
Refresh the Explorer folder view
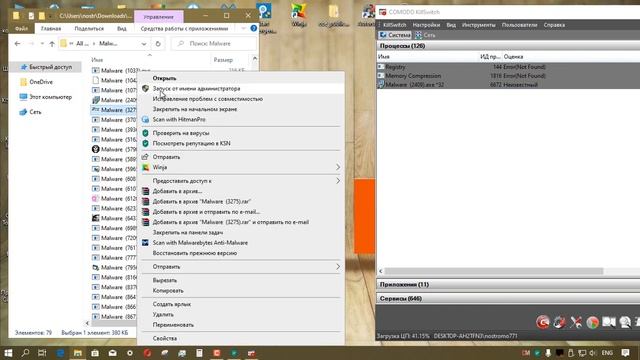pos(158,43)
